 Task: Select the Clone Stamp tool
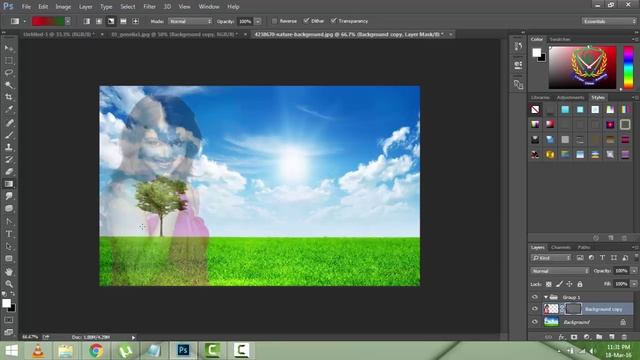[x=9, y=147]
